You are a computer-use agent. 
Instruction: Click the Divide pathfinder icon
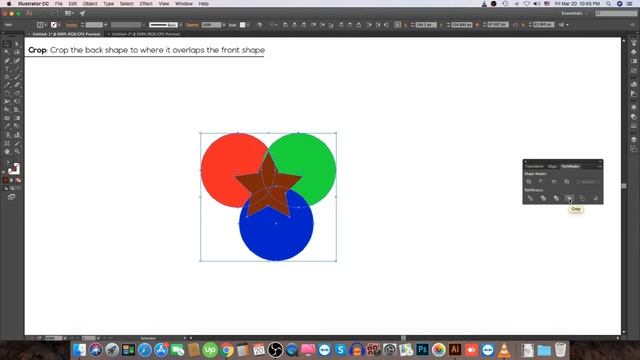click(x=530, y=198)
